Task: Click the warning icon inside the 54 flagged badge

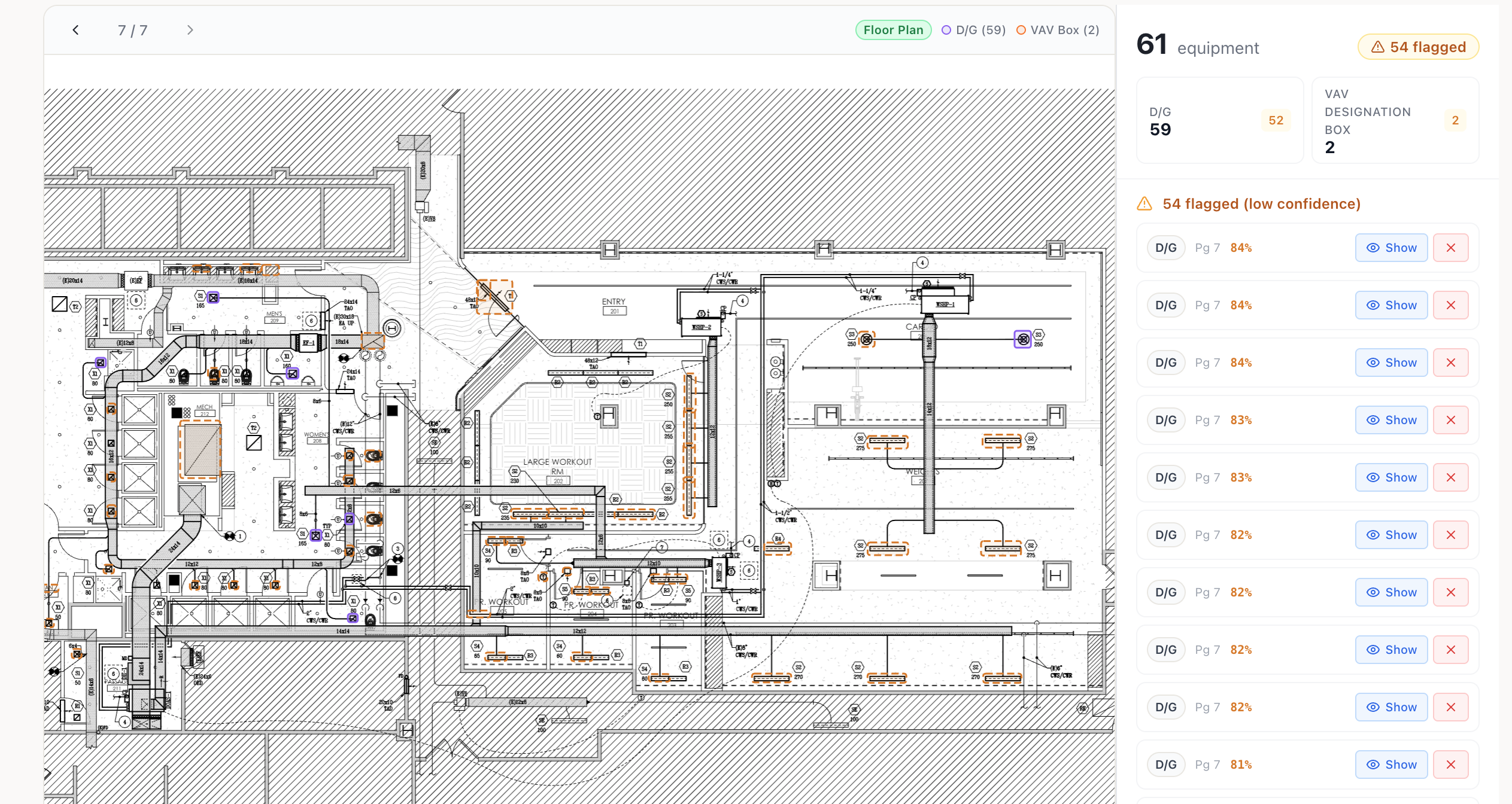Action: point(1378,47)
